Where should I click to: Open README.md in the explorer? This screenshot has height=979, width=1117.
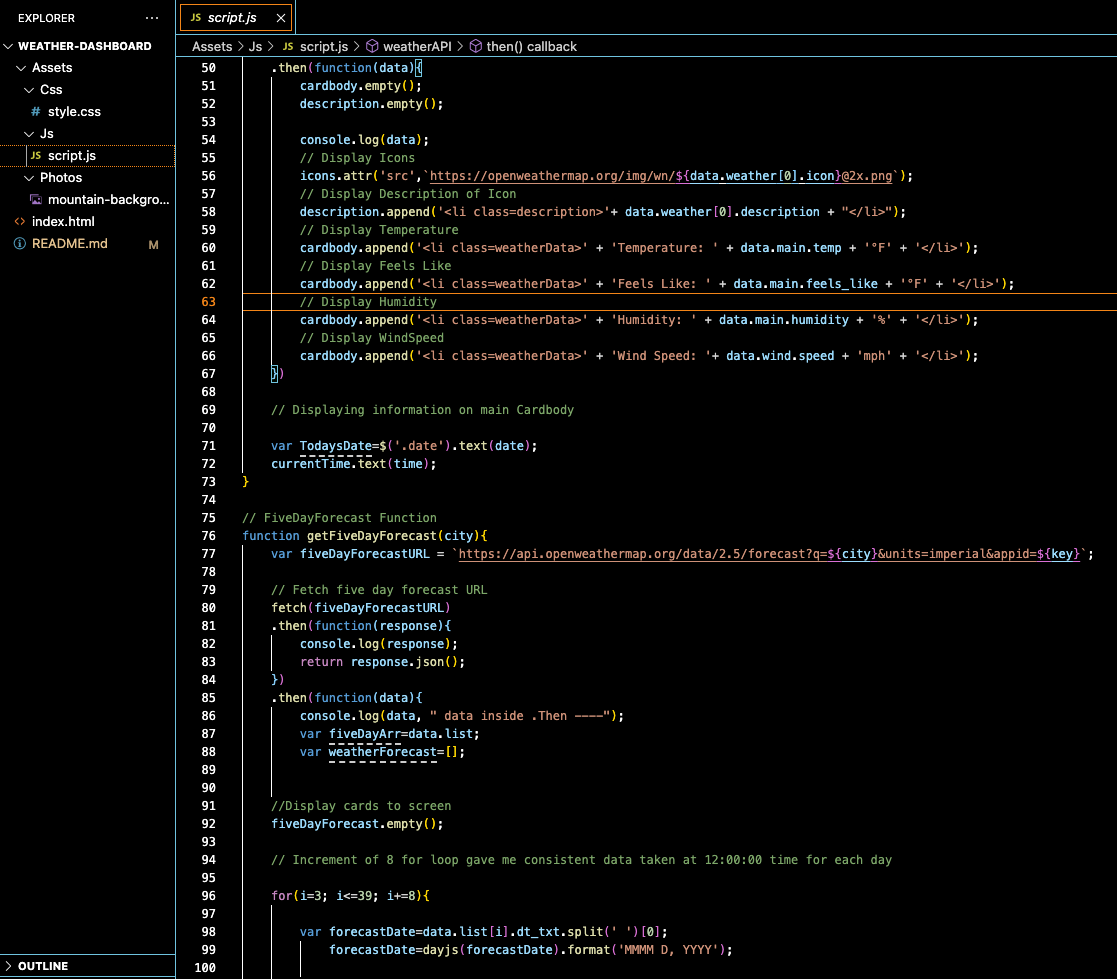tap(69, 244)
